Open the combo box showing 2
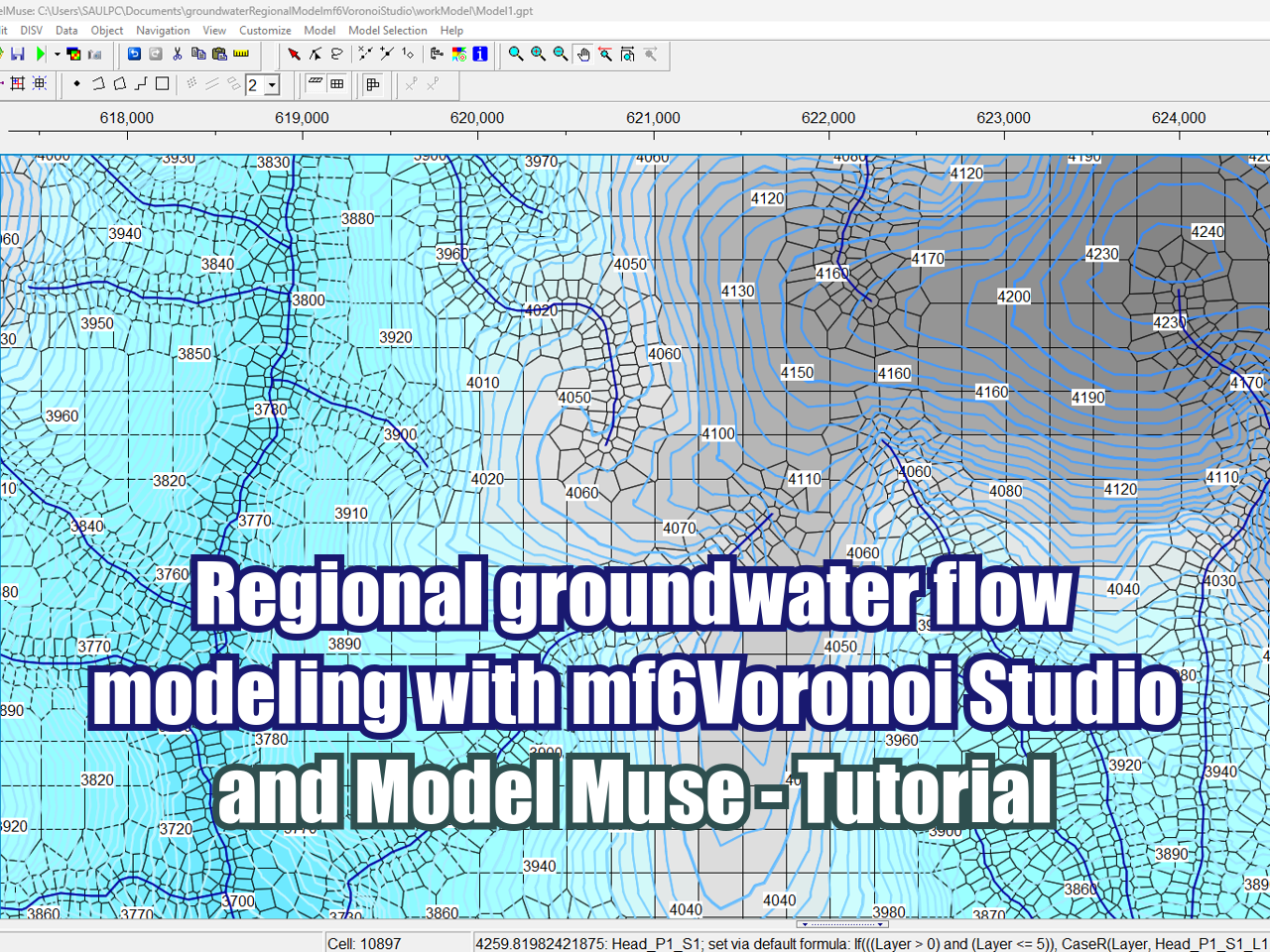Viewport: 1270px width, 952px height. coord(263,85)
